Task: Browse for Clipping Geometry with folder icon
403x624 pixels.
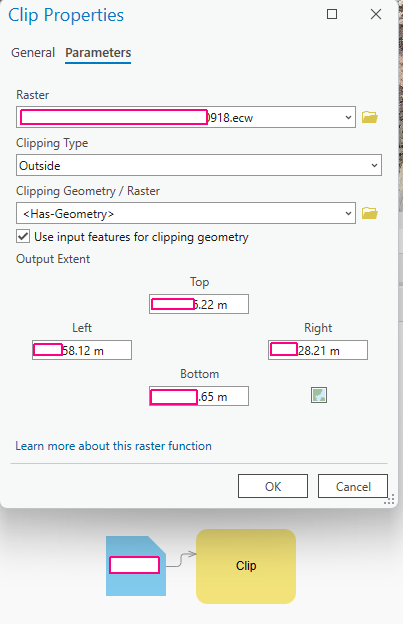Action: (x=370, y=213)
